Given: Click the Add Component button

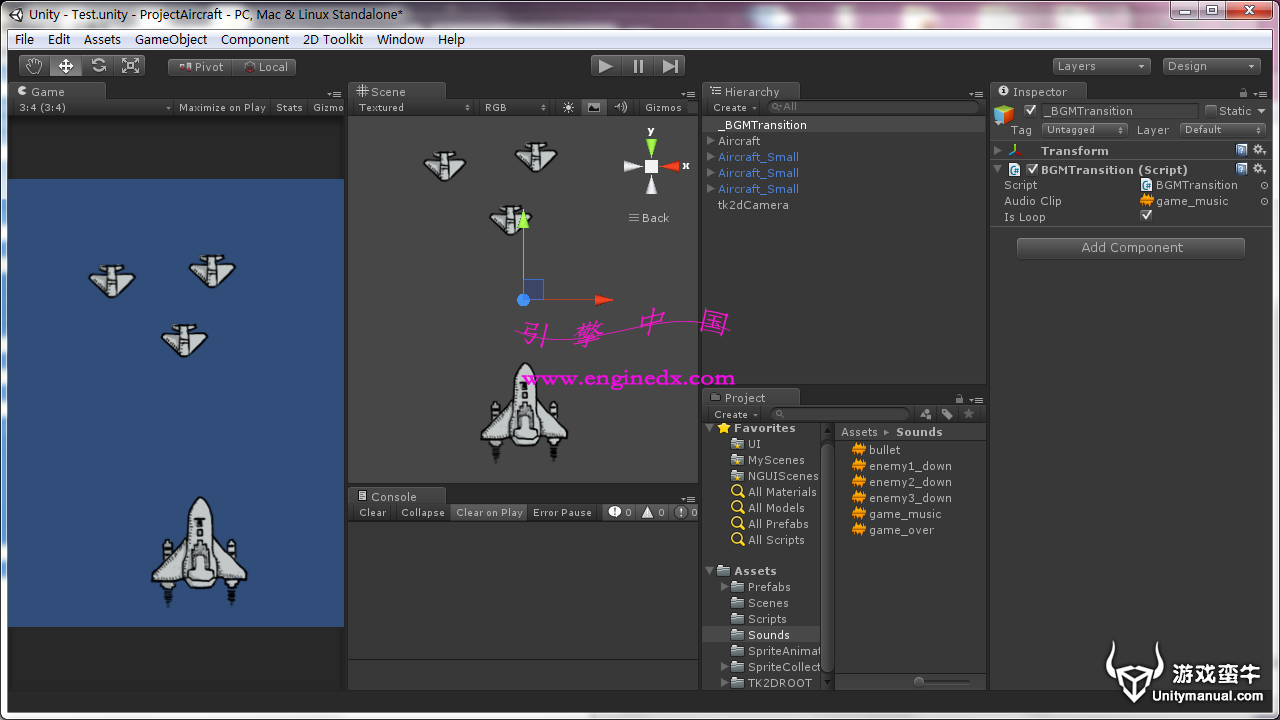Looking at the screenshot, I should (1131, 248).
